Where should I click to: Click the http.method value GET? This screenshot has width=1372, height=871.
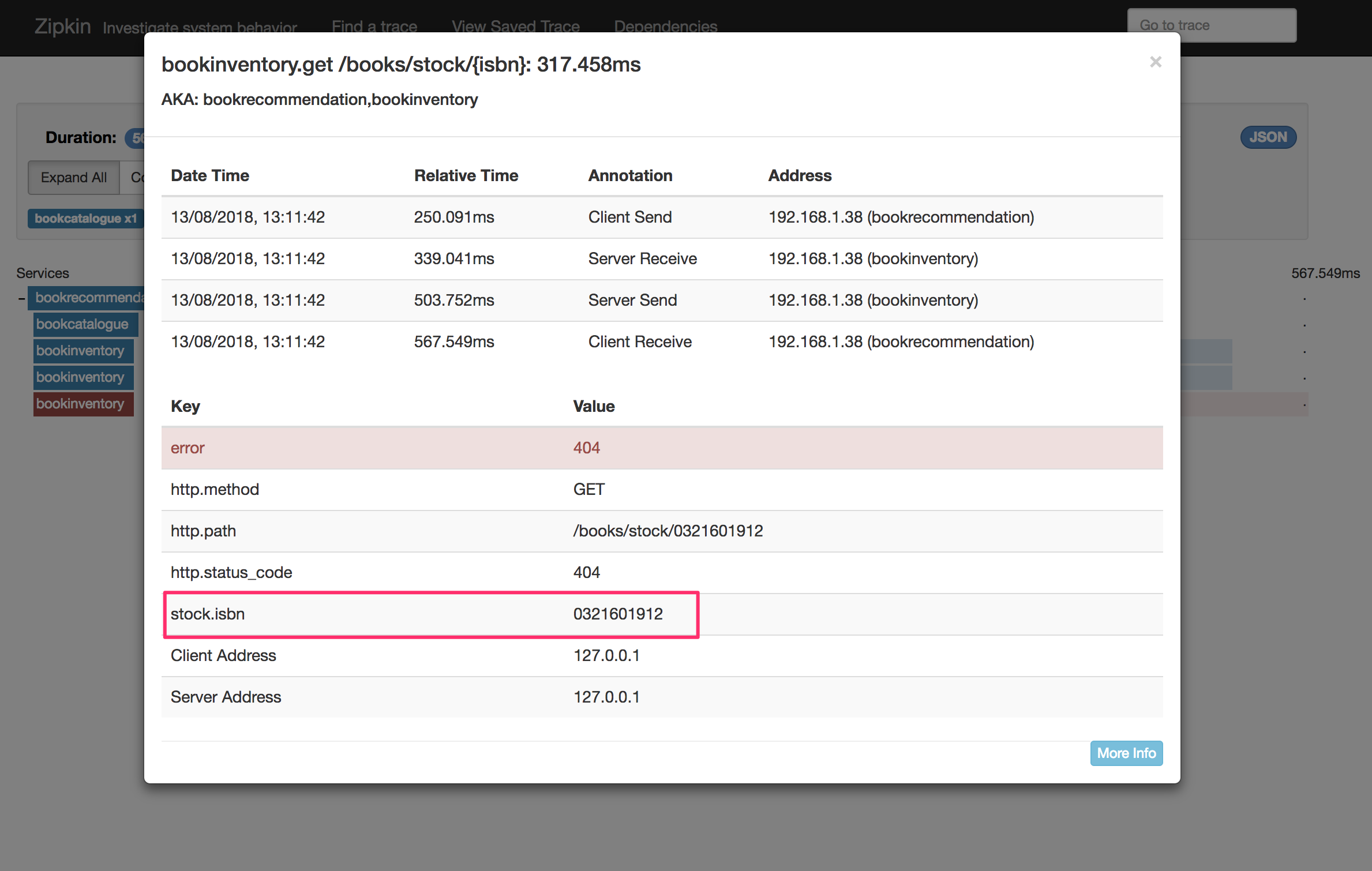tap(588, 490)
